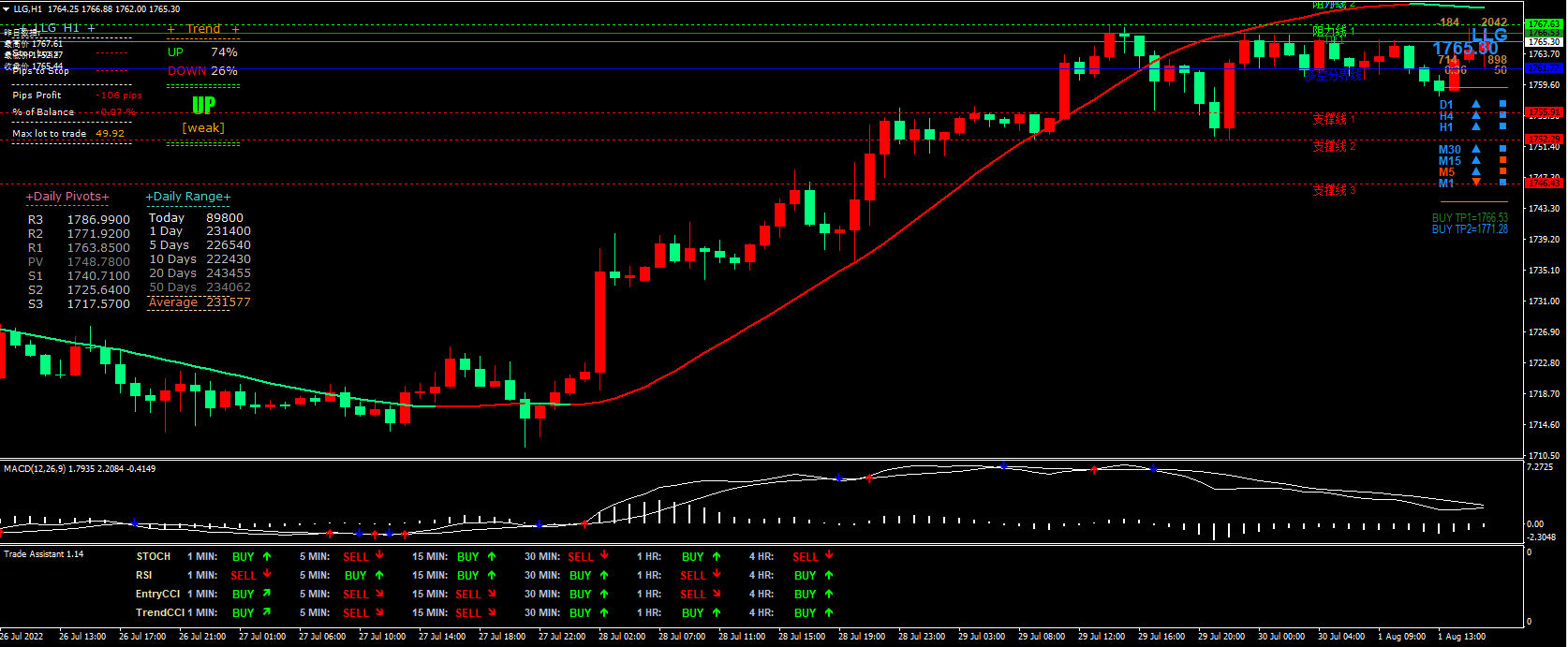This screenshot has width=1568, height=647.
Task: Click the blue square beside D1
Action: coord(1502,105)
